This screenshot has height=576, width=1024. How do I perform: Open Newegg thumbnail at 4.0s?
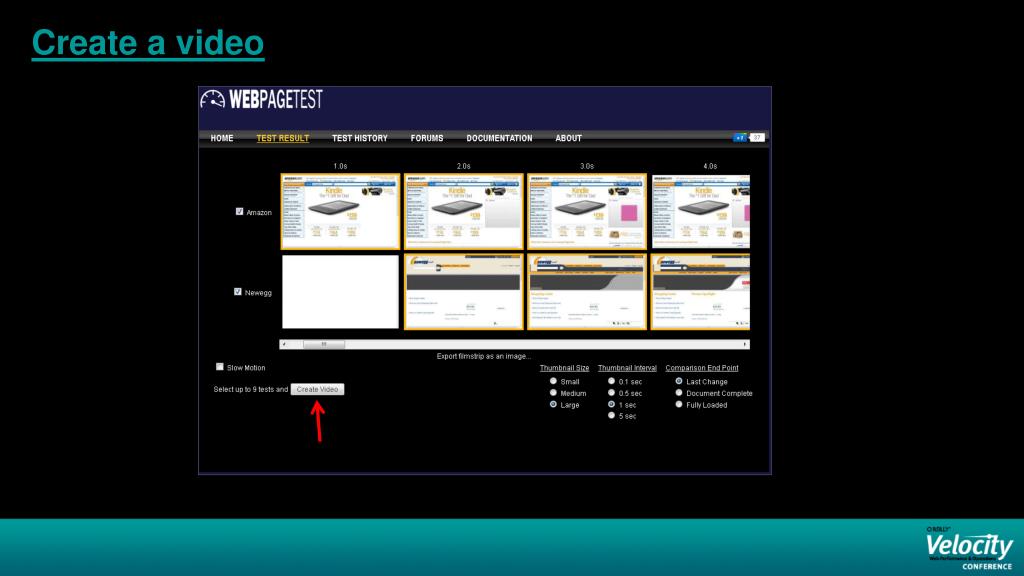pyautogui.click(x=700, y=292)
